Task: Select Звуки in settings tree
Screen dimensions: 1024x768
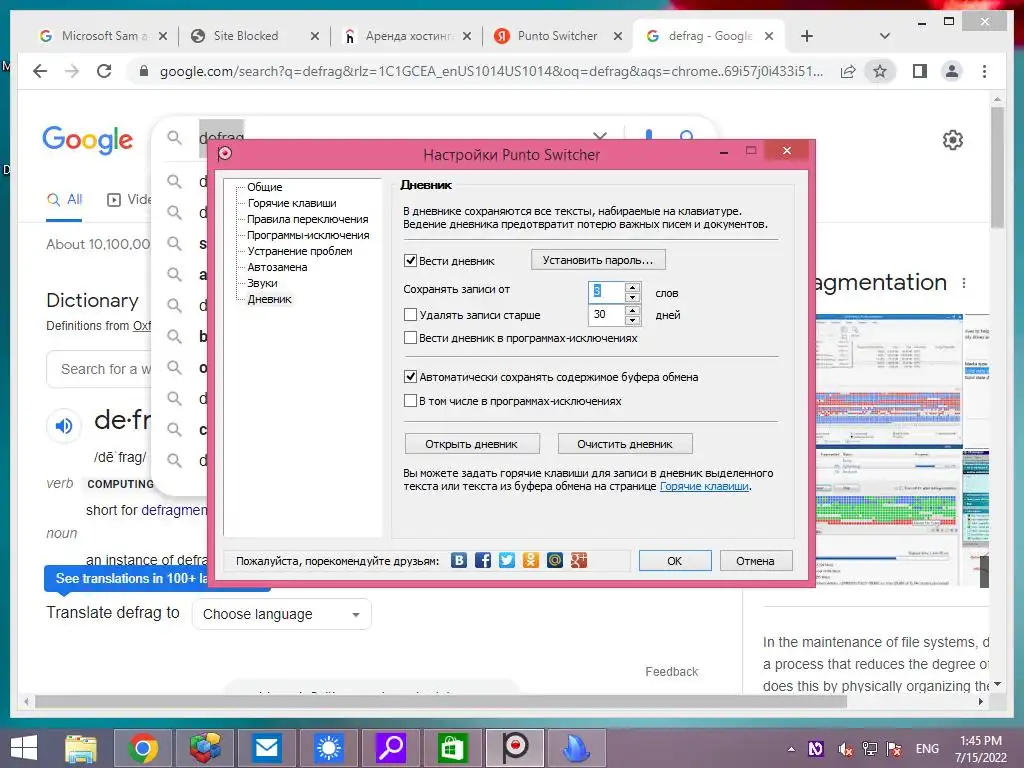Action: coord(263,283)
